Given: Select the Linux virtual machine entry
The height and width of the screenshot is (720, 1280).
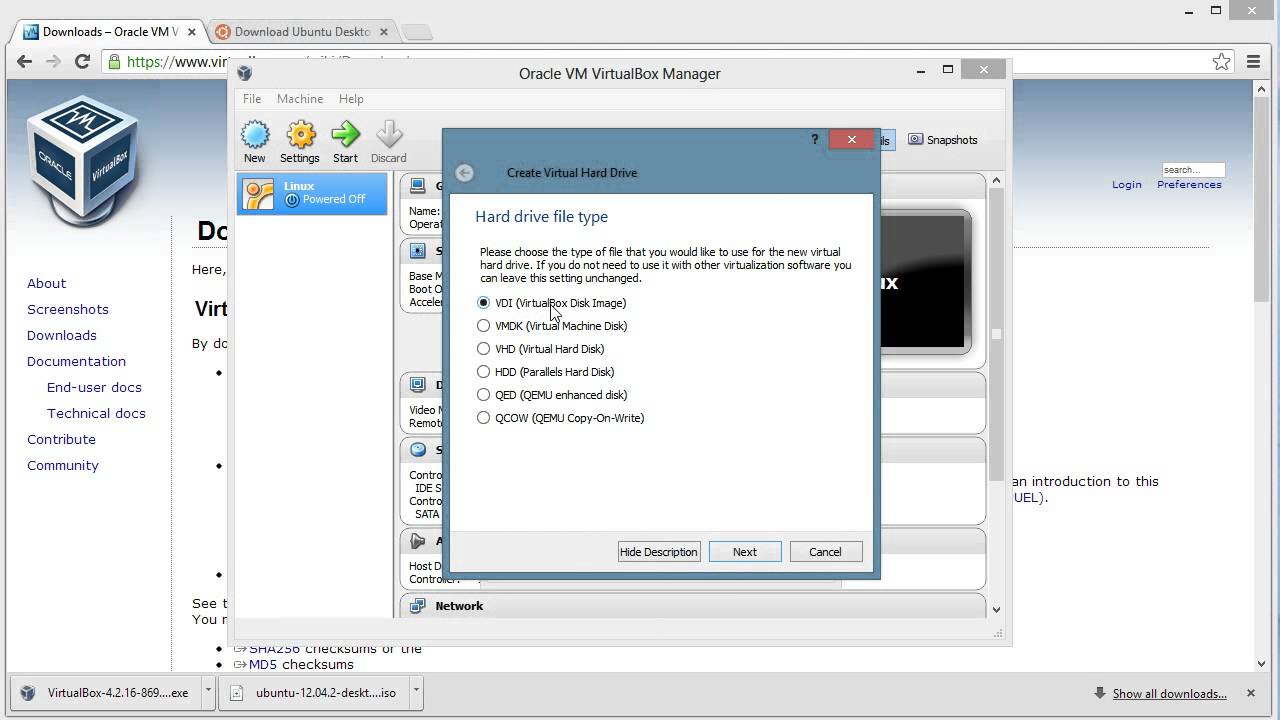Looking at the screenshot, I should pos(312,193).
